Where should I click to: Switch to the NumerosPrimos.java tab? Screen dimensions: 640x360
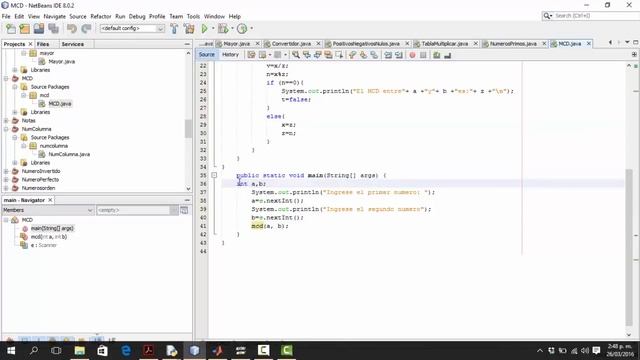pos(513,44)
